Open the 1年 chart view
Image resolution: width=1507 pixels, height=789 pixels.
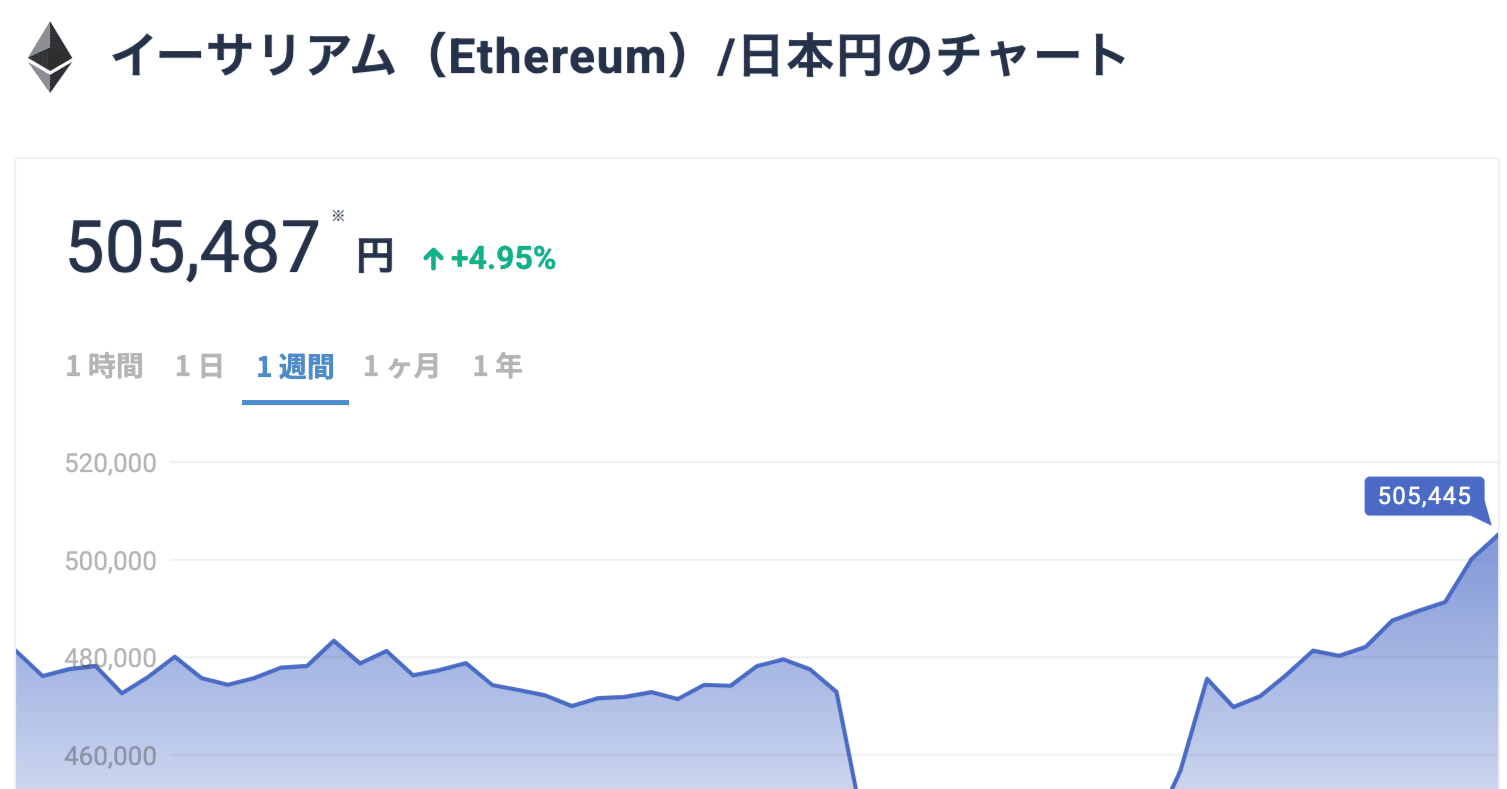[x=496, y=366]
